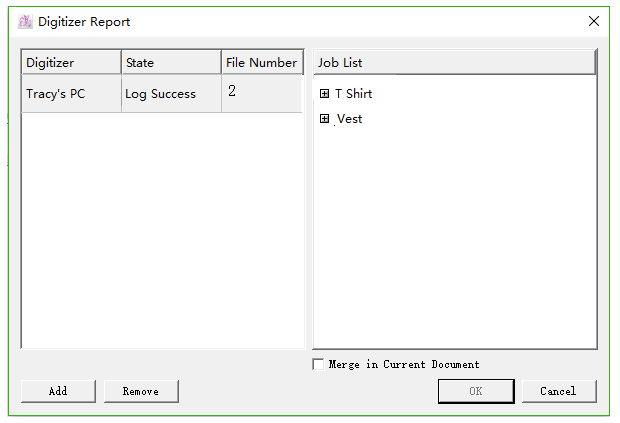
Task: Select Vest in Job List
Action: [350, 119]
